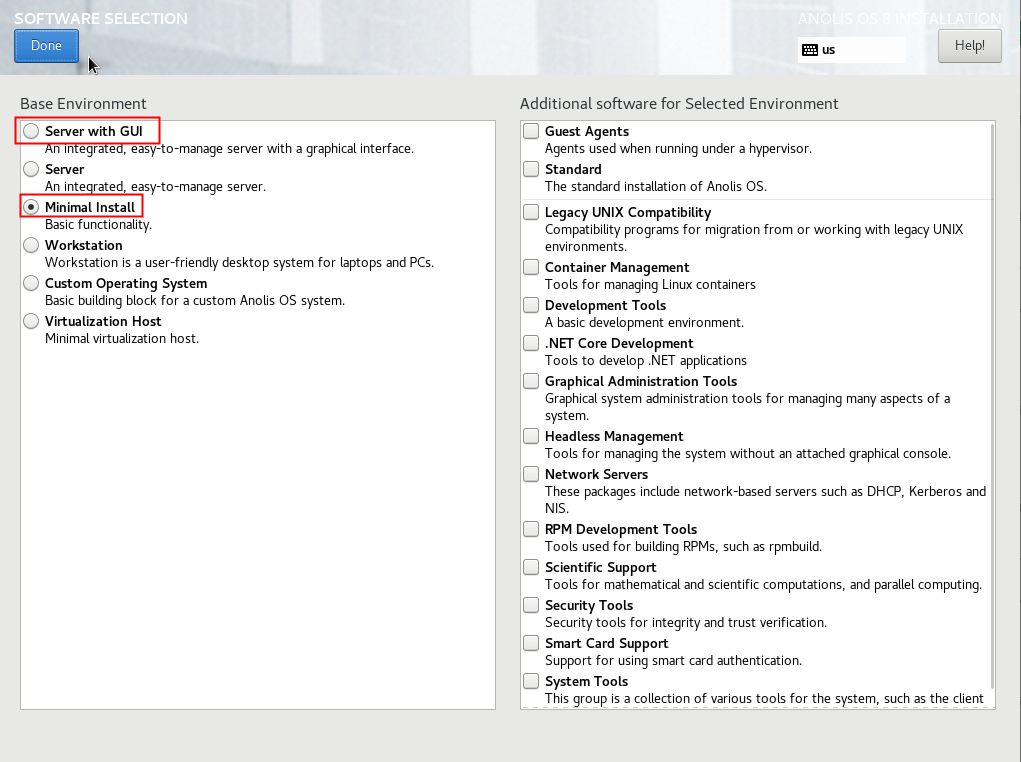Tick Graphical Administration Tools checkbox
The height and width of the screenshot is (762, 1021).
tap(531, 381)
